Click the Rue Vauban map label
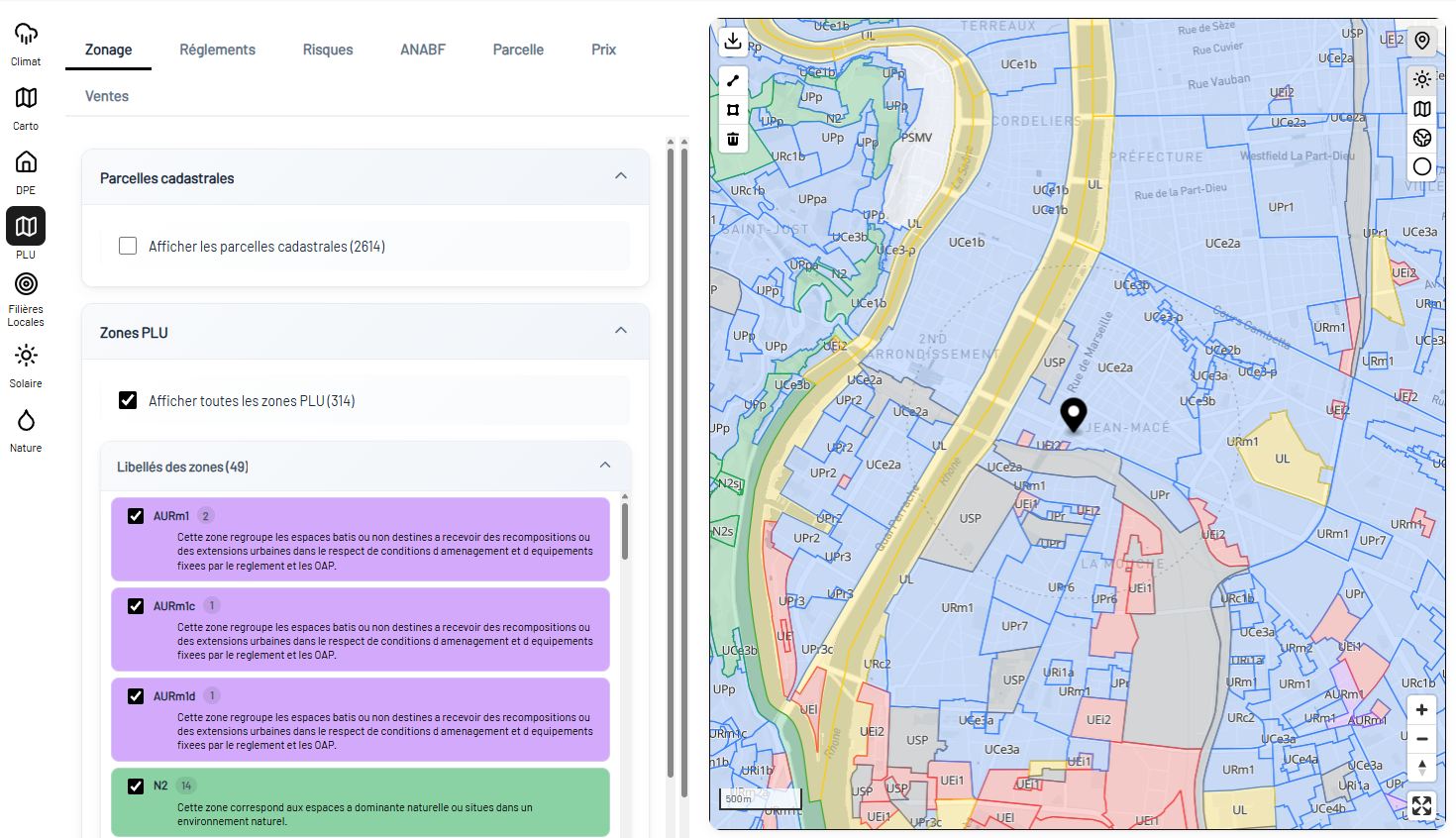This screenshot has height=838, width=1456. 1219,81
